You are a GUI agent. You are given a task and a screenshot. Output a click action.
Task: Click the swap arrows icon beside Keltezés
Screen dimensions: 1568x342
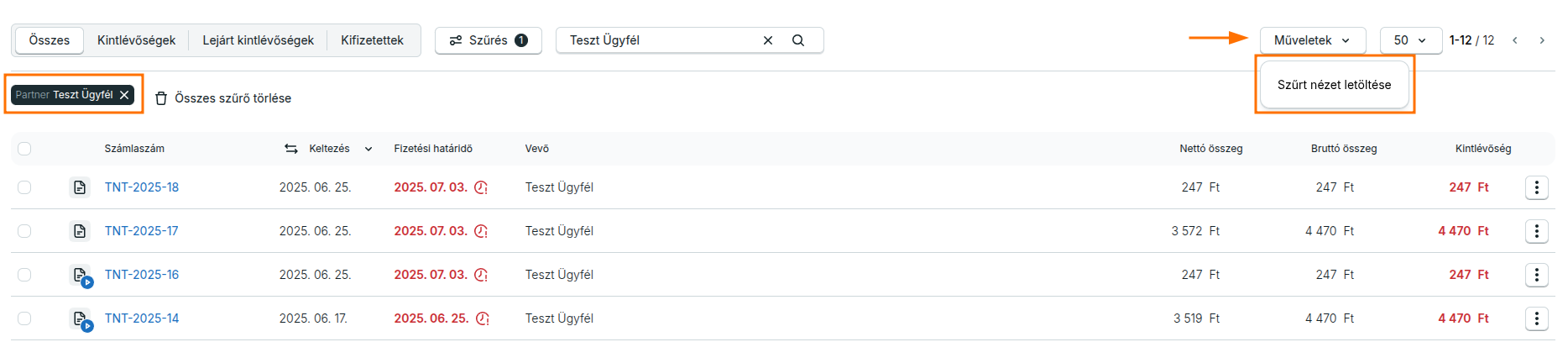tap(291, 149)
